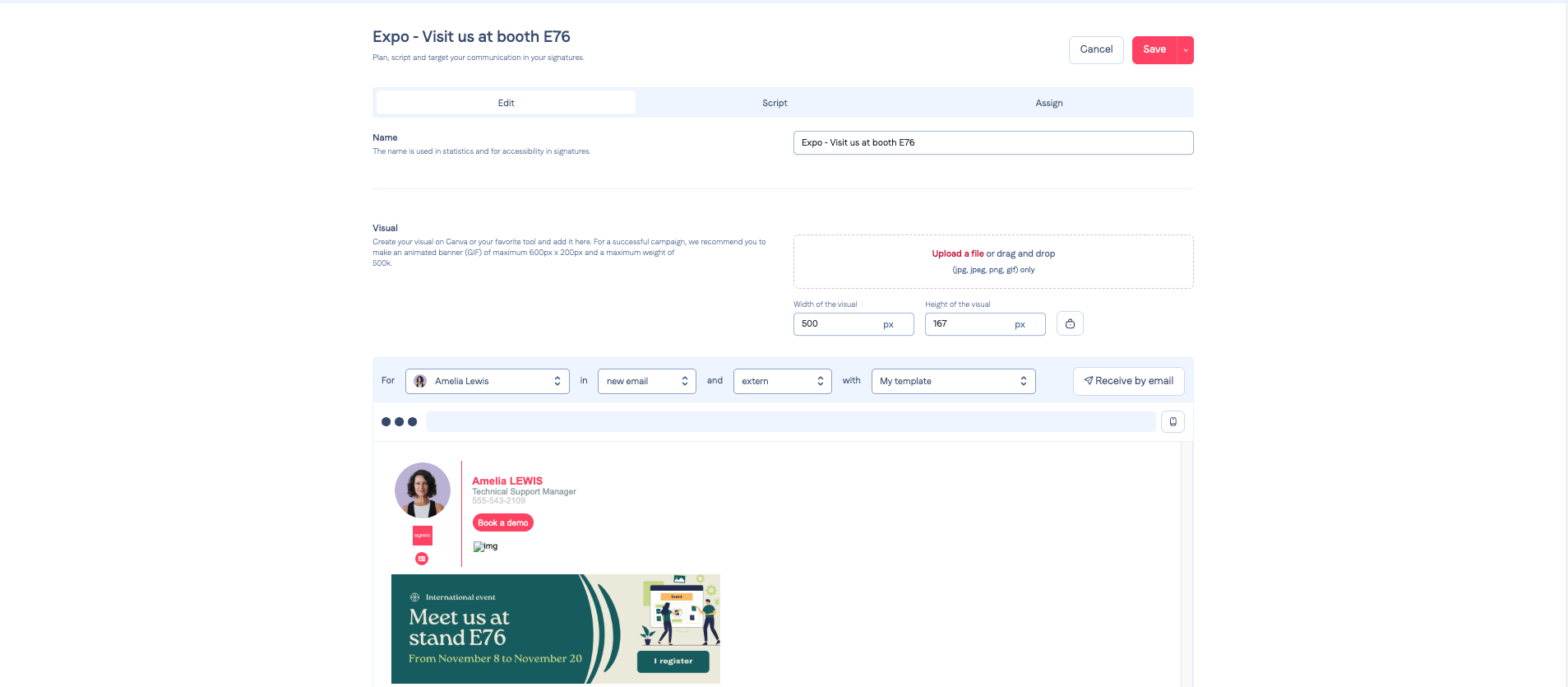Click the I register button in banner
Viewport: 1568px width, 687px height.
tap(673, 661)
